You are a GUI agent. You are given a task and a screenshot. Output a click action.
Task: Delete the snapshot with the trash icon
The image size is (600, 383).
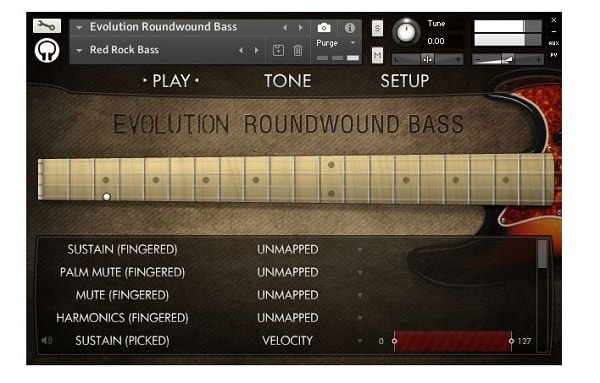pyautogui.click(x=298, y=50)
